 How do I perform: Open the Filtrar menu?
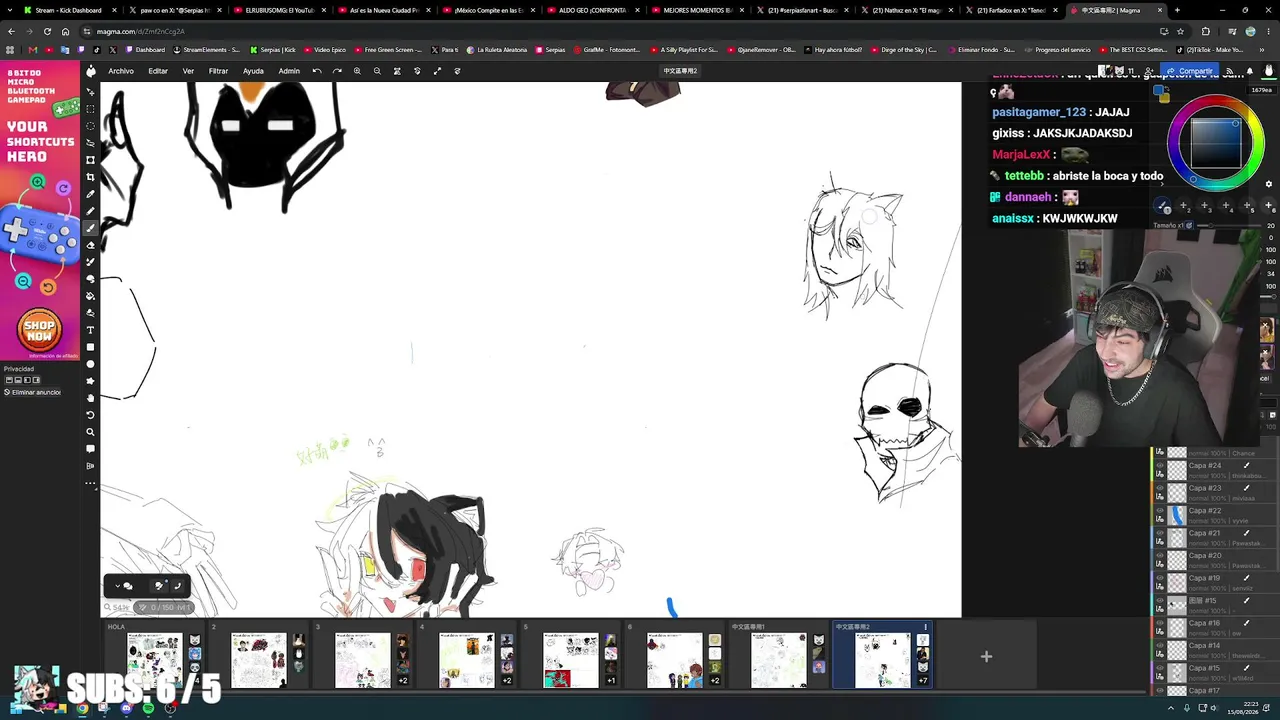[x=218, y=71]
